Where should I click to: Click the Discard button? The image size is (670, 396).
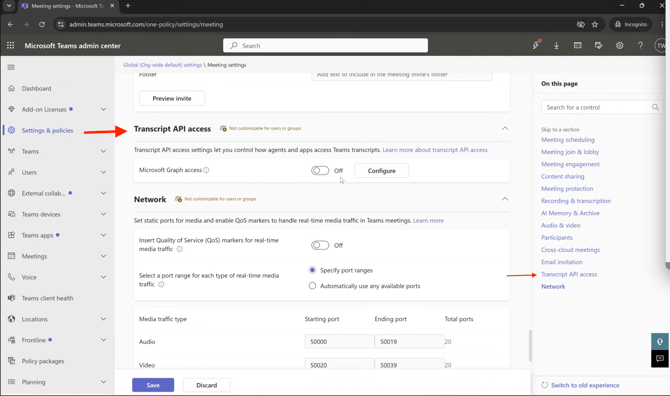tap(207, 385)
